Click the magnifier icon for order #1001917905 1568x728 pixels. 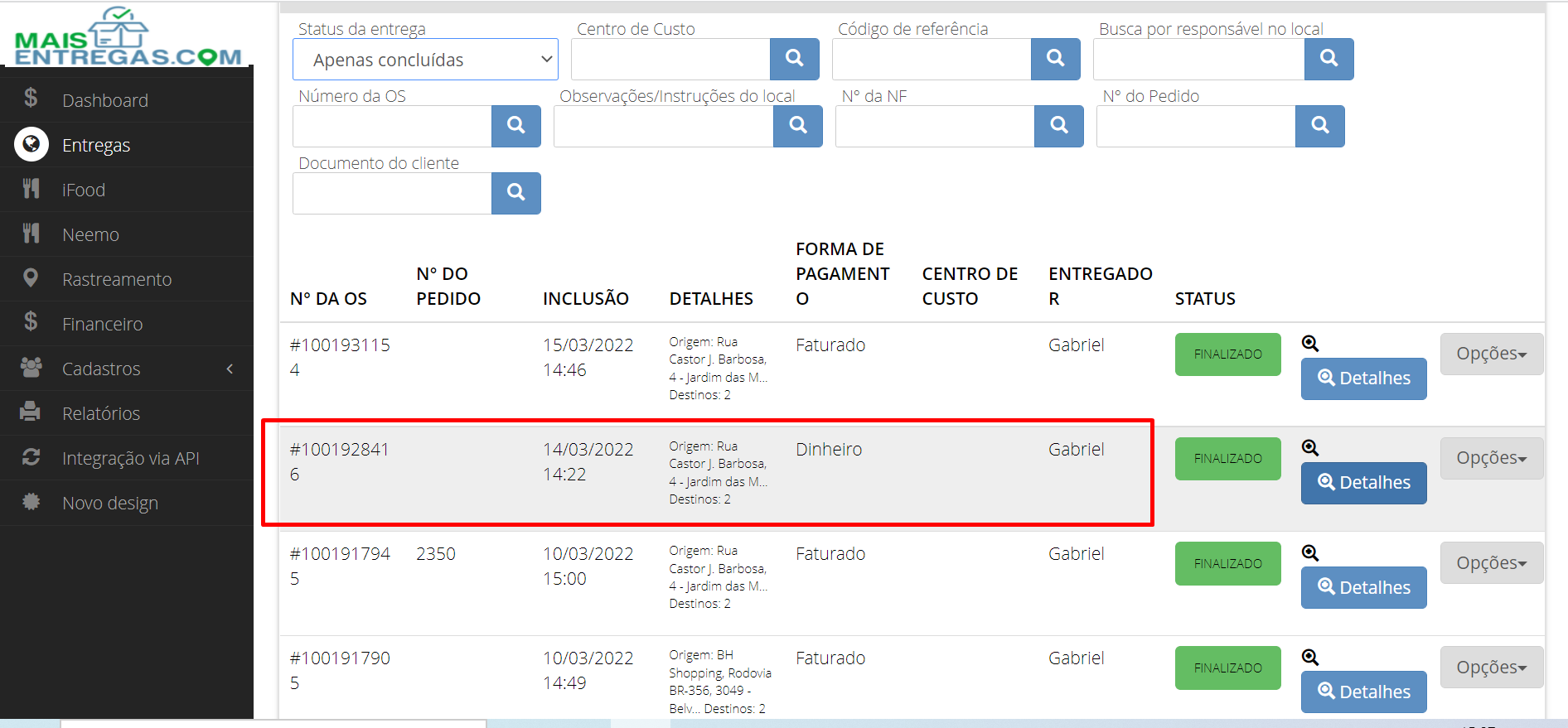(1309, 657)
